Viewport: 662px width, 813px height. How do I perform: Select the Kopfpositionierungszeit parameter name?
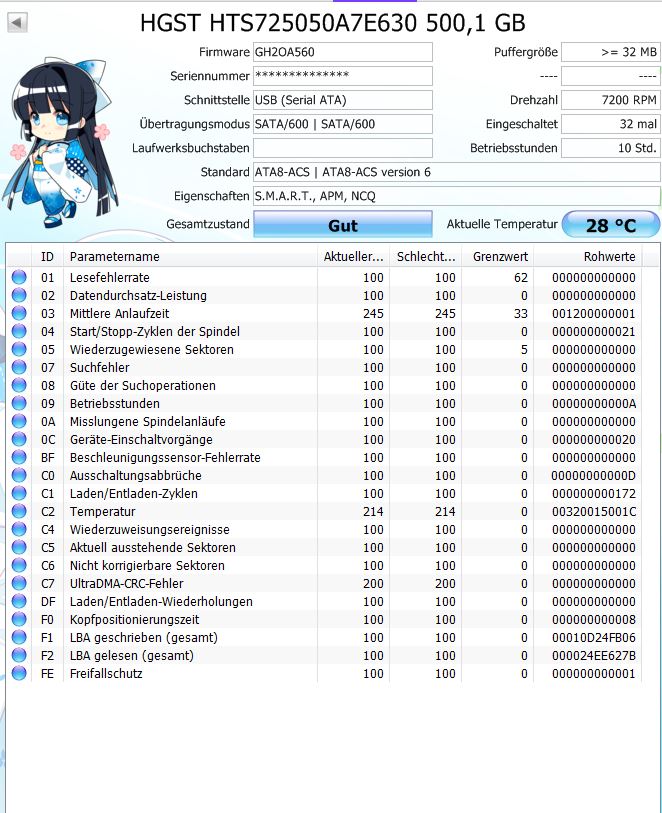coord(135,620)
